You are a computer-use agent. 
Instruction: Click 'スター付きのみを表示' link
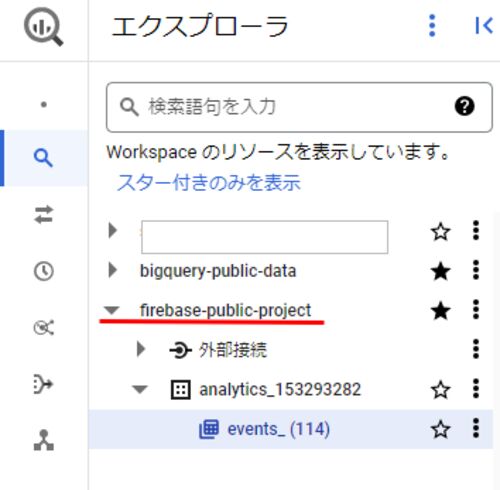tap(209, 183)
